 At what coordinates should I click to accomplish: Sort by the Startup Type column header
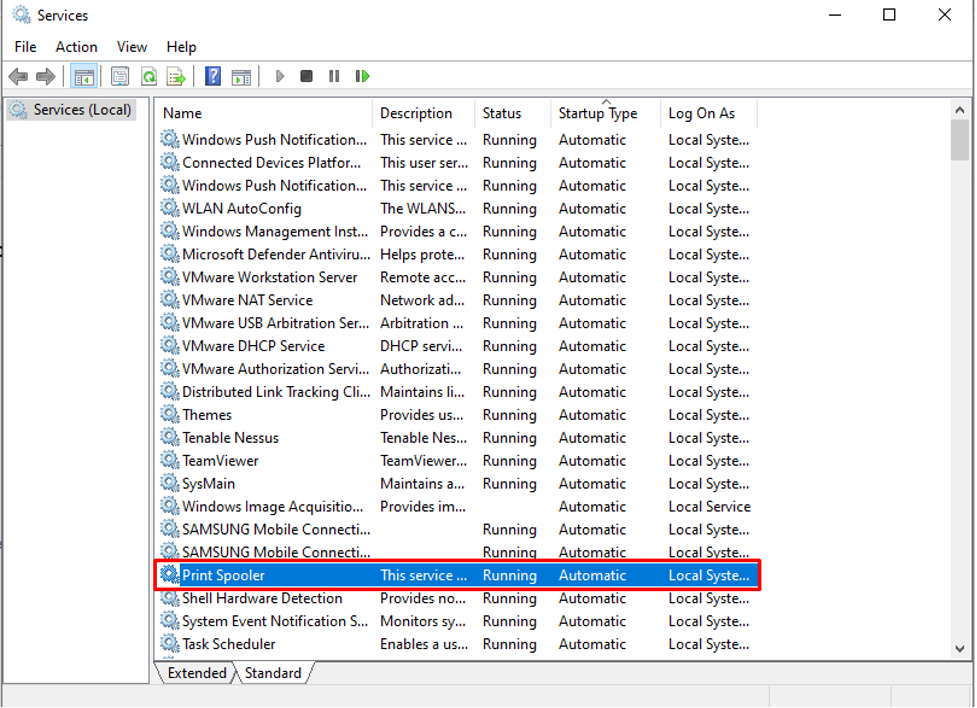(x=606, y=113)
